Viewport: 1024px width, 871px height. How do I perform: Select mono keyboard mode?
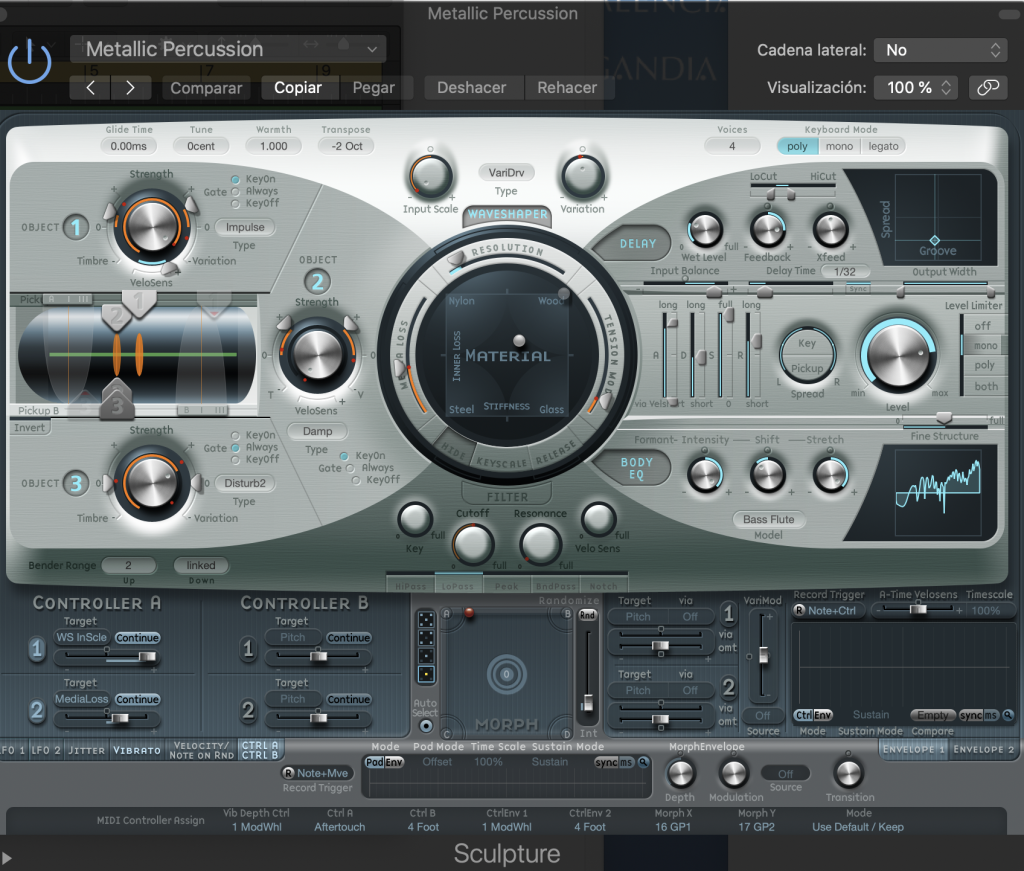[x=839, y=146]
